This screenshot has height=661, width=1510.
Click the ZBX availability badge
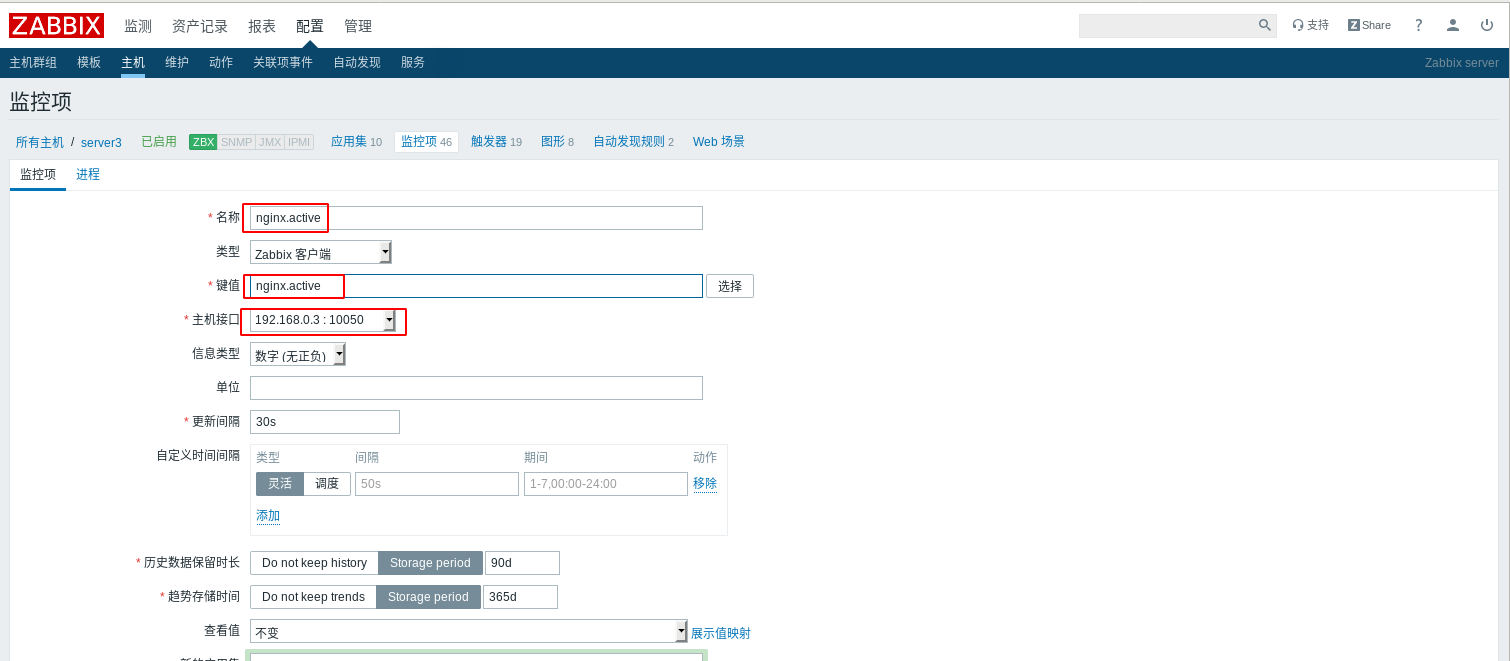click(x=203, y=142)
